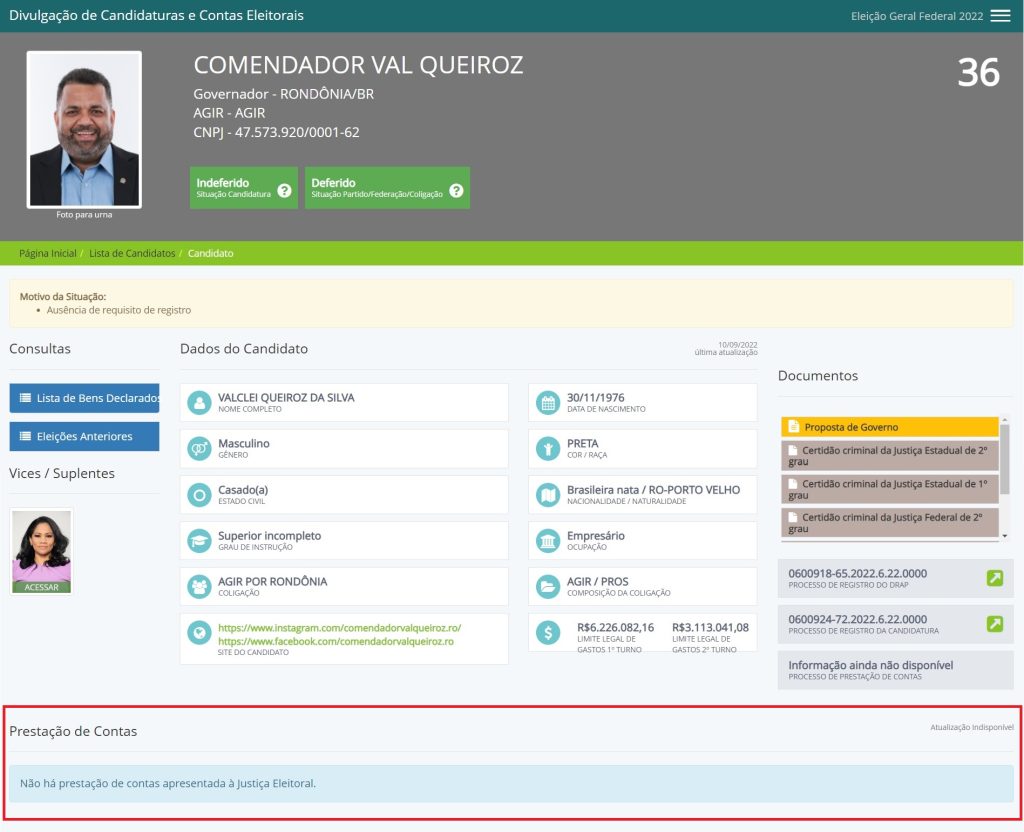Open Proposta de Governo document

click(889, 427)
